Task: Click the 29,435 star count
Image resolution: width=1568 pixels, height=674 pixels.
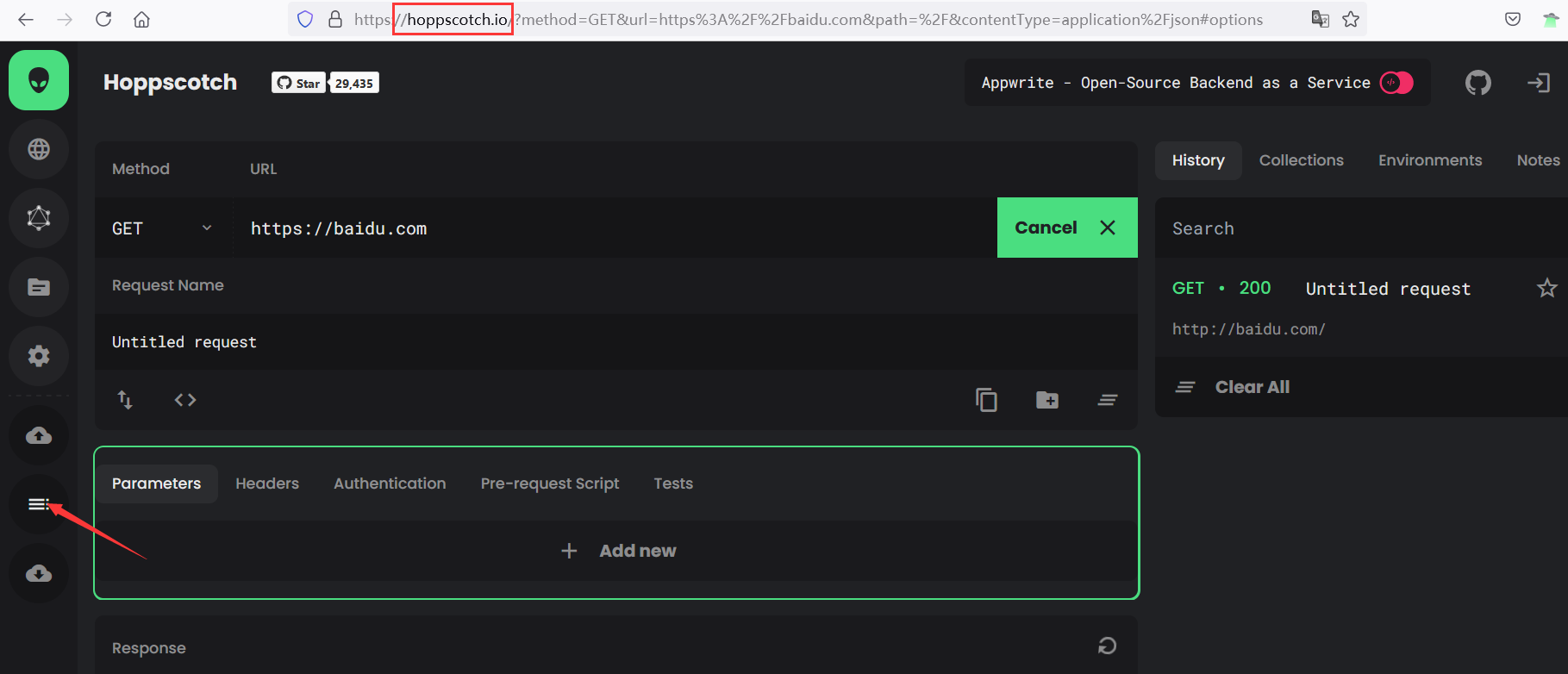Action: tap(354, 83)
